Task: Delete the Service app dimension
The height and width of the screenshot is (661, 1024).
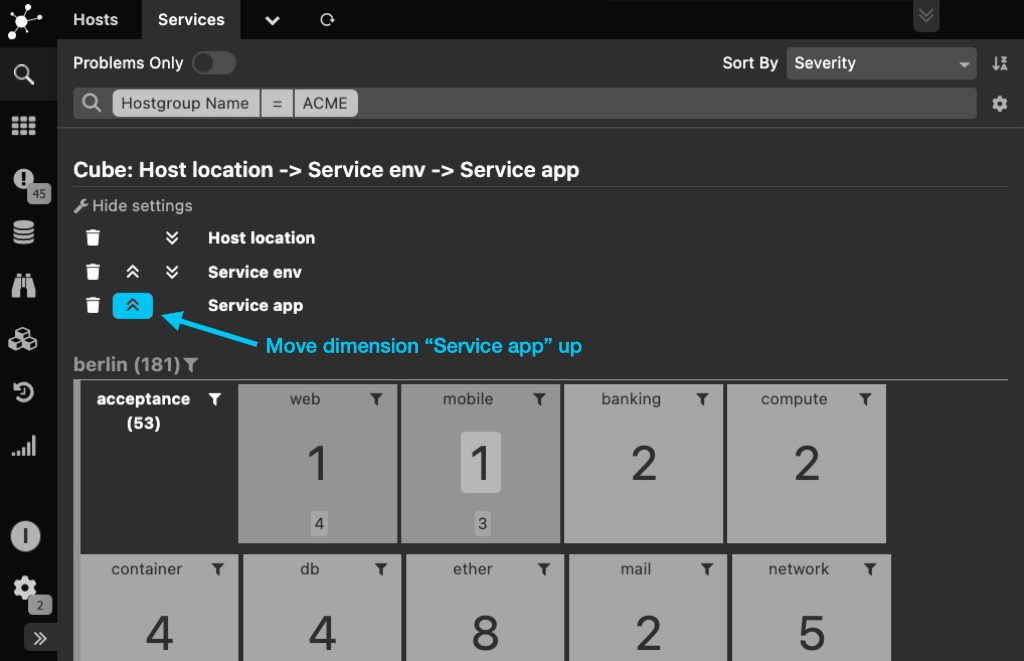Action: pyautogui.click(x=93, y=305)
